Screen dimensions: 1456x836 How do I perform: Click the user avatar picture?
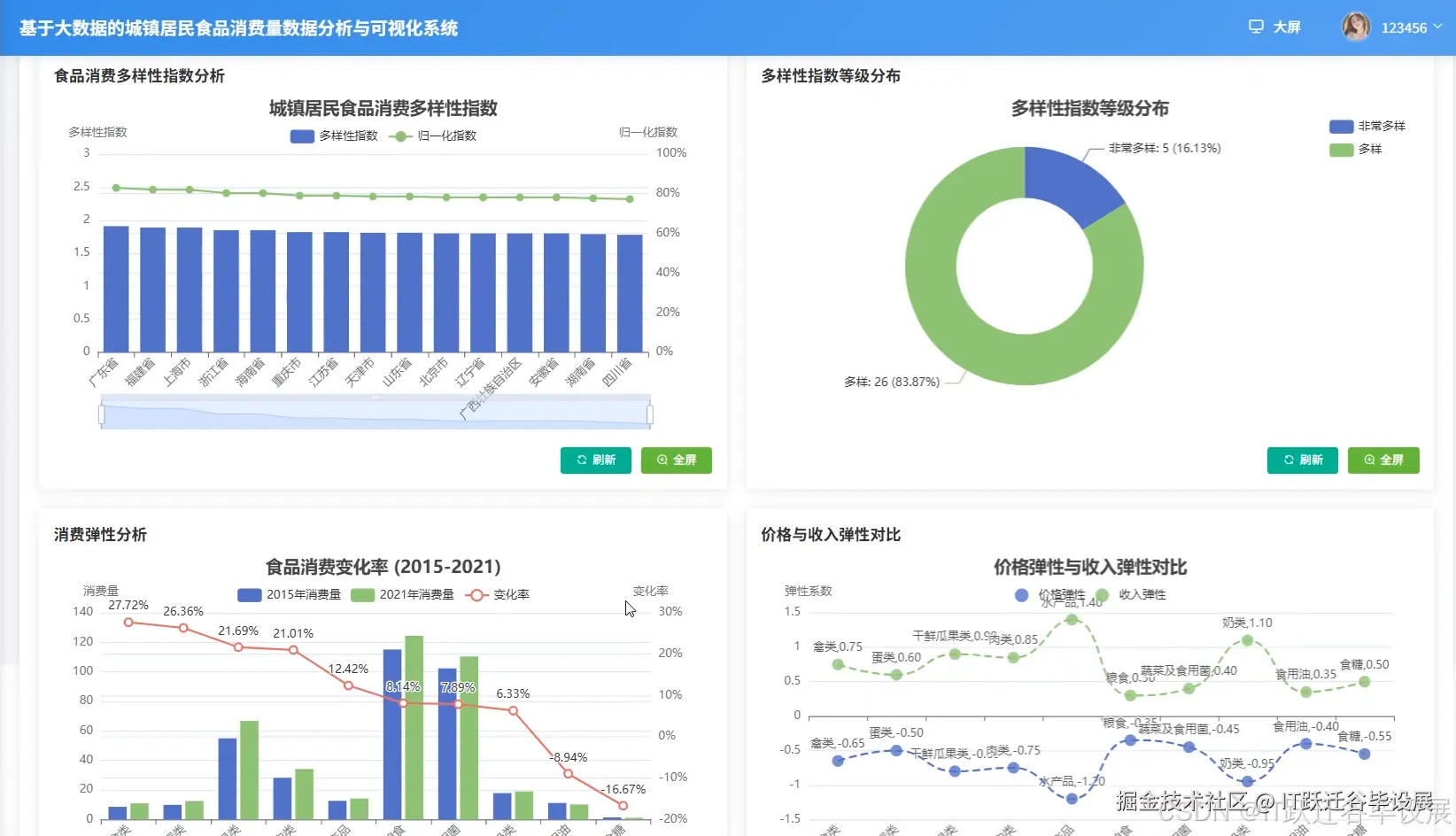tap(1356, 27)
